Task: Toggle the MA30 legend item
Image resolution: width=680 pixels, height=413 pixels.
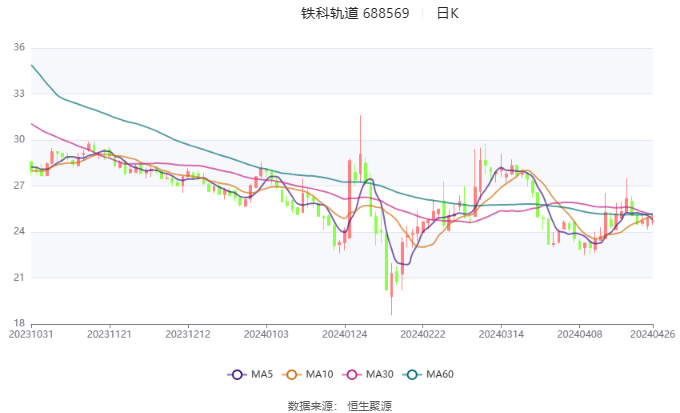Action: click(368, 374)
